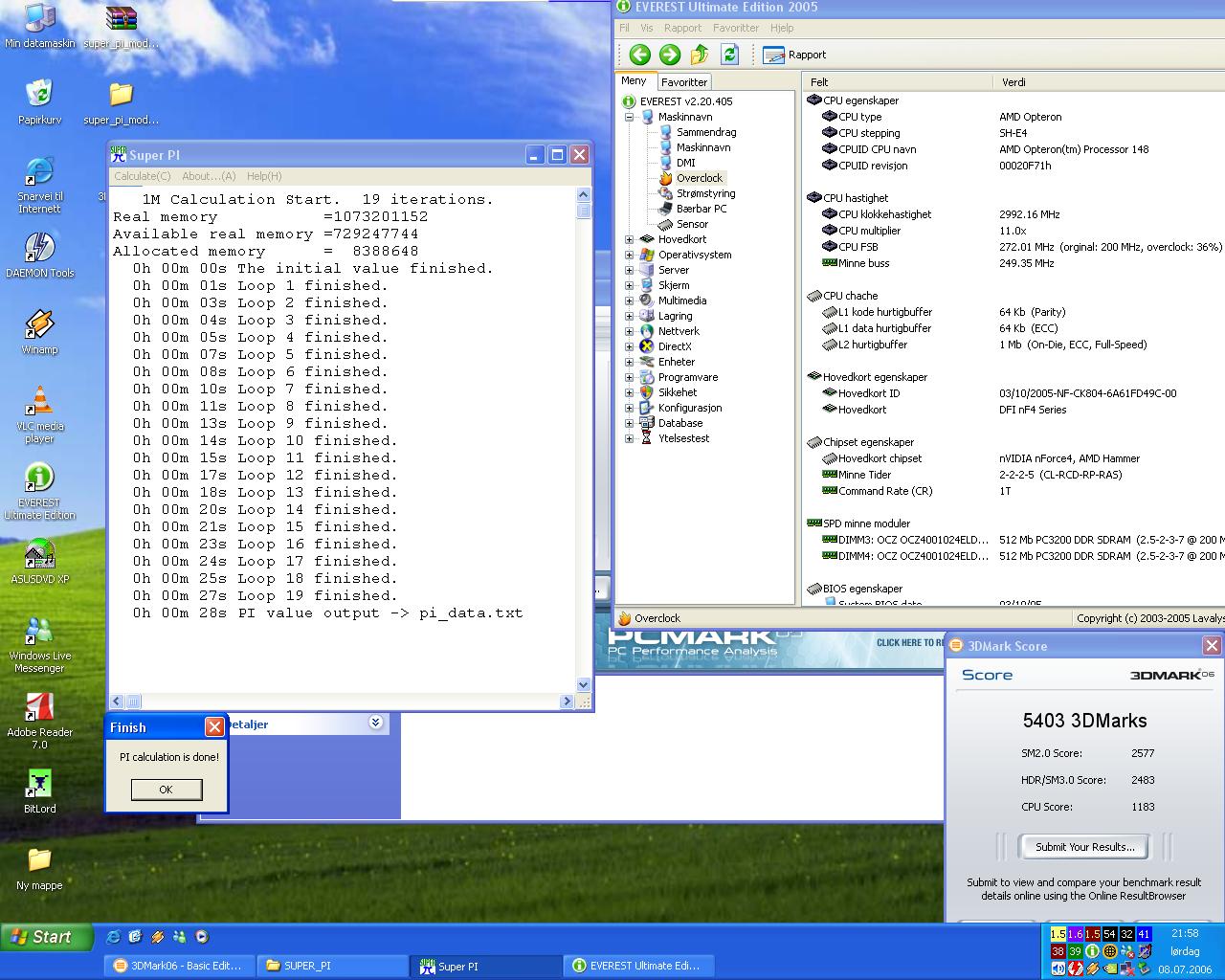Image resolution: width=1225 pixels, height=980 pixels.
Task: Click Internet Explorer quick launch icon
Action: point(114,937)
